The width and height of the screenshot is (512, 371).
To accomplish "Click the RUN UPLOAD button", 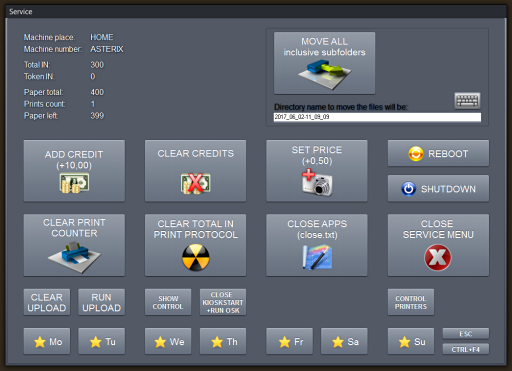I will pos(102,302).
